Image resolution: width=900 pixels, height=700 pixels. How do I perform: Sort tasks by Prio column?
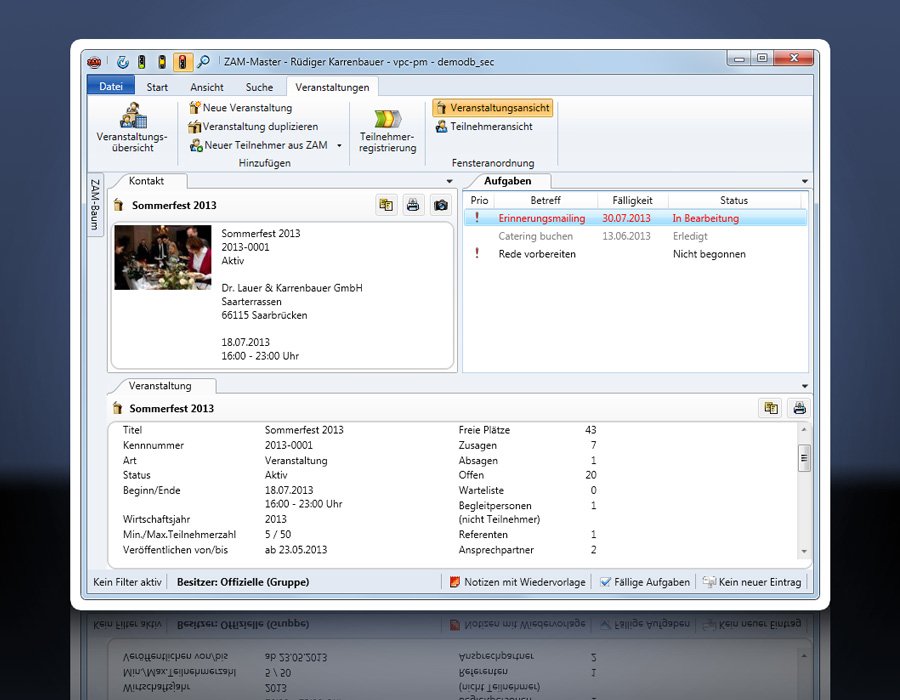coord(479,200)
